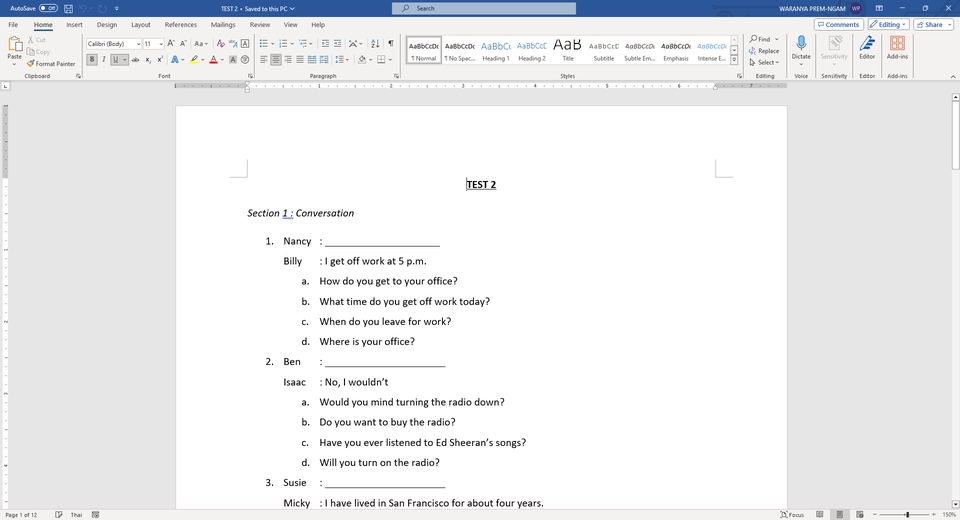
Task: Shrink the font size
Action: [x=182, y=43]
